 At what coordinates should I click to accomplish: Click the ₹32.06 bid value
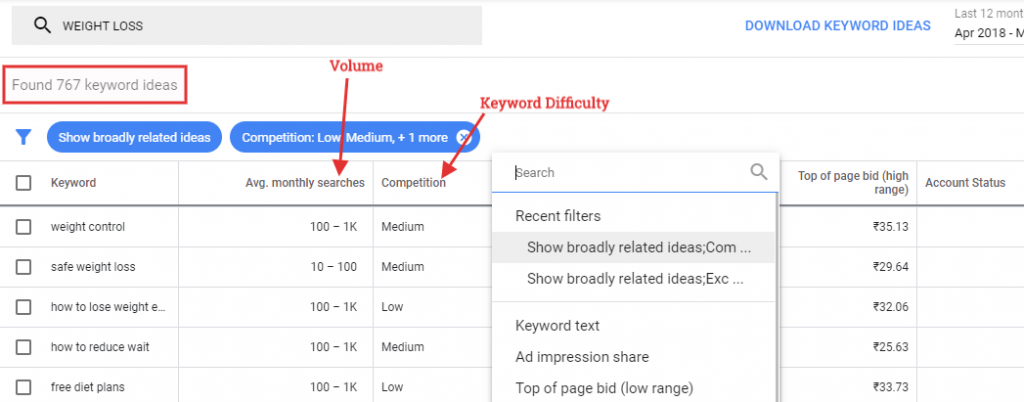(890, 307)
